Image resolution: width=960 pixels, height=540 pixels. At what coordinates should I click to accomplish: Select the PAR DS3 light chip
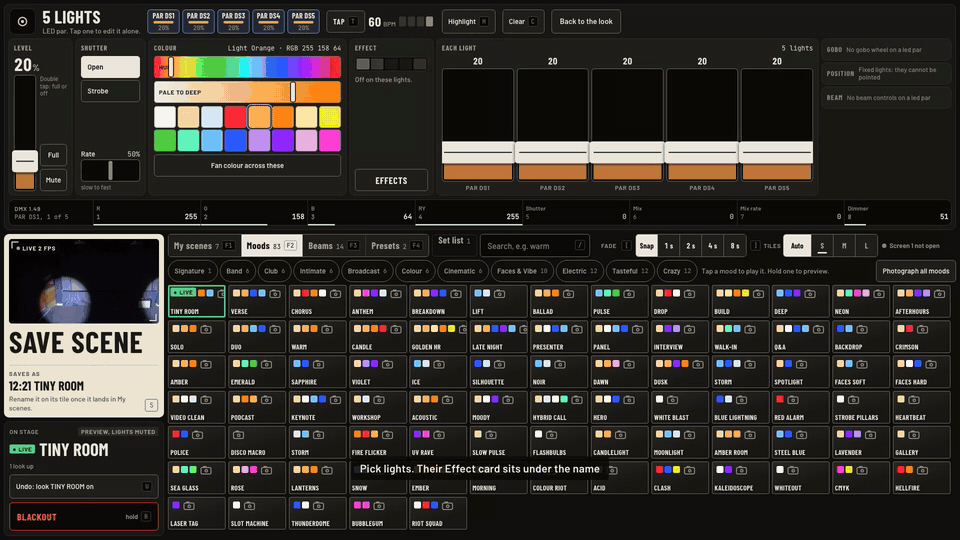(233, 21)
